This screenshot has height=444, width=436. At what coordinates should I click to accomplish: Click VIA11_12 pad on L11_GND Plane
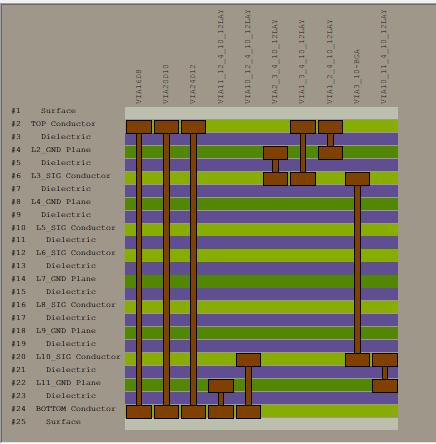click(x=221, y=386)
